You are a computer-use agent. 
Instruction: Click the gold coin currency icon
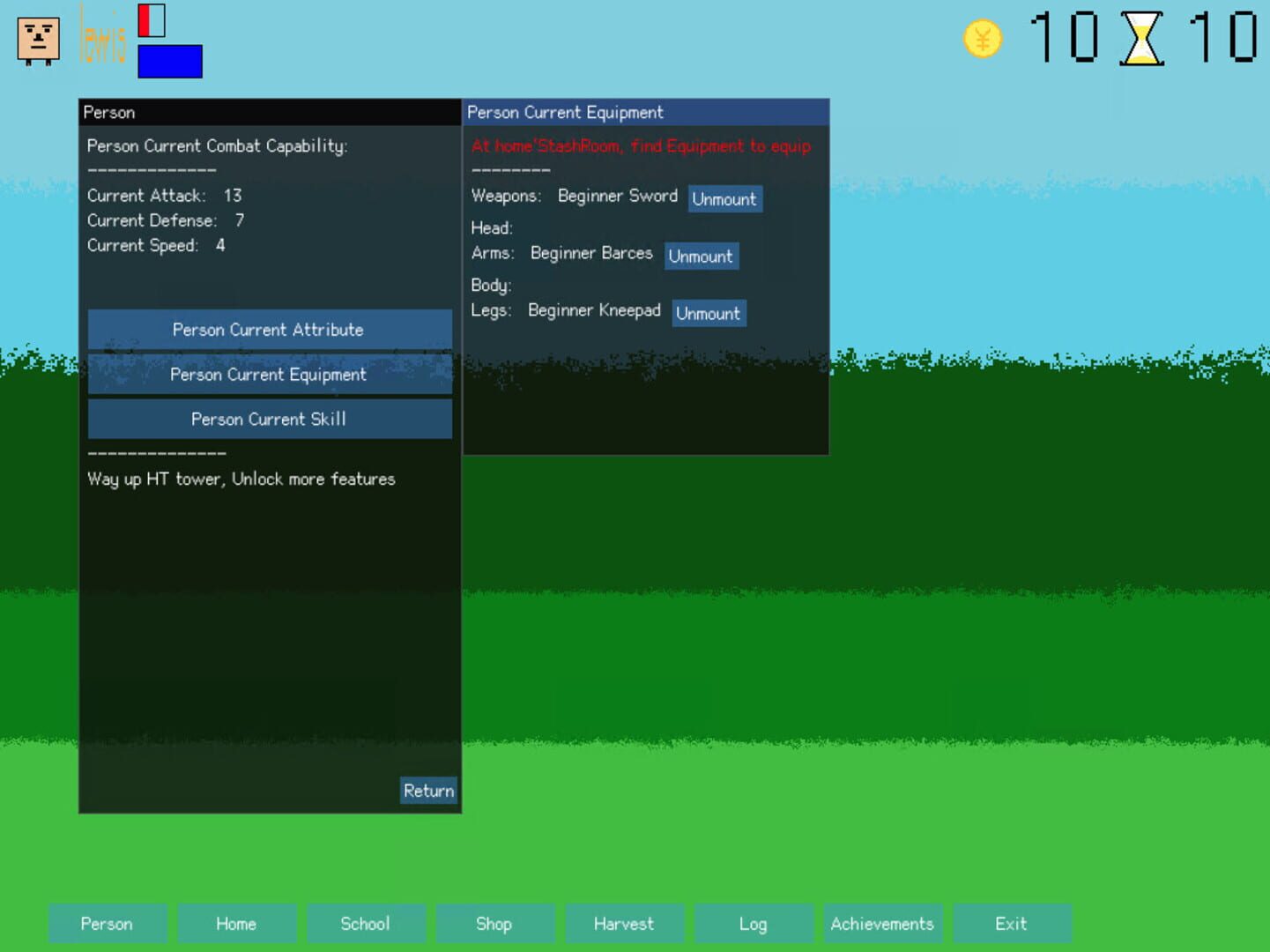(x=982, y=39)
